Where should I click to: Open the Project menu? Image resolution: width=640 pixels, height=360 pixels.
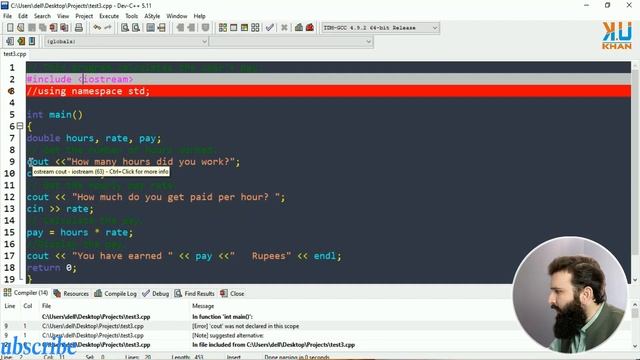pos(84,16)
